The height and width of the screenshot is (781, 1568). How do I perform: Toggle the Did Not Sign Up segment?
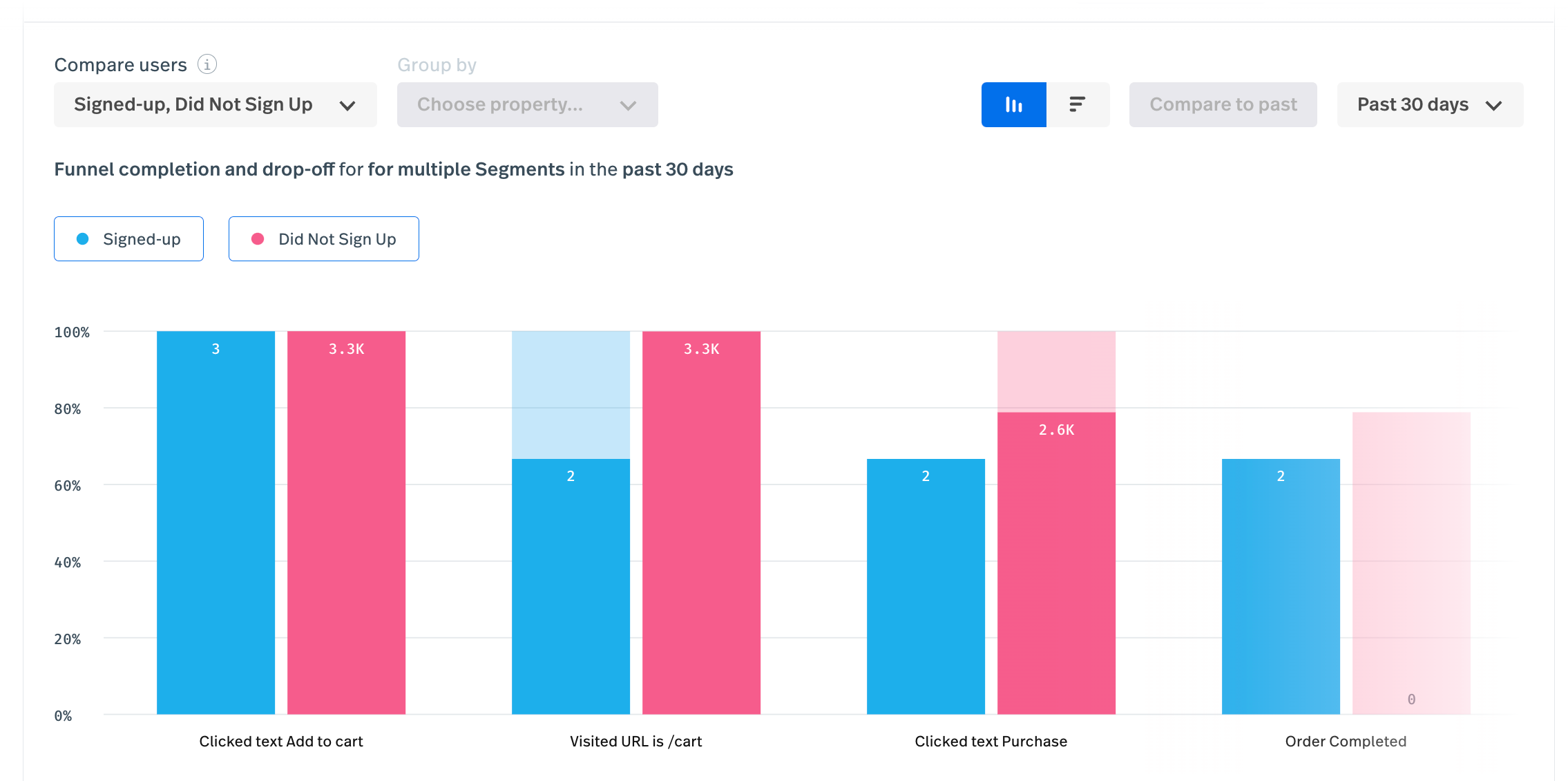(x=337, y=239)
